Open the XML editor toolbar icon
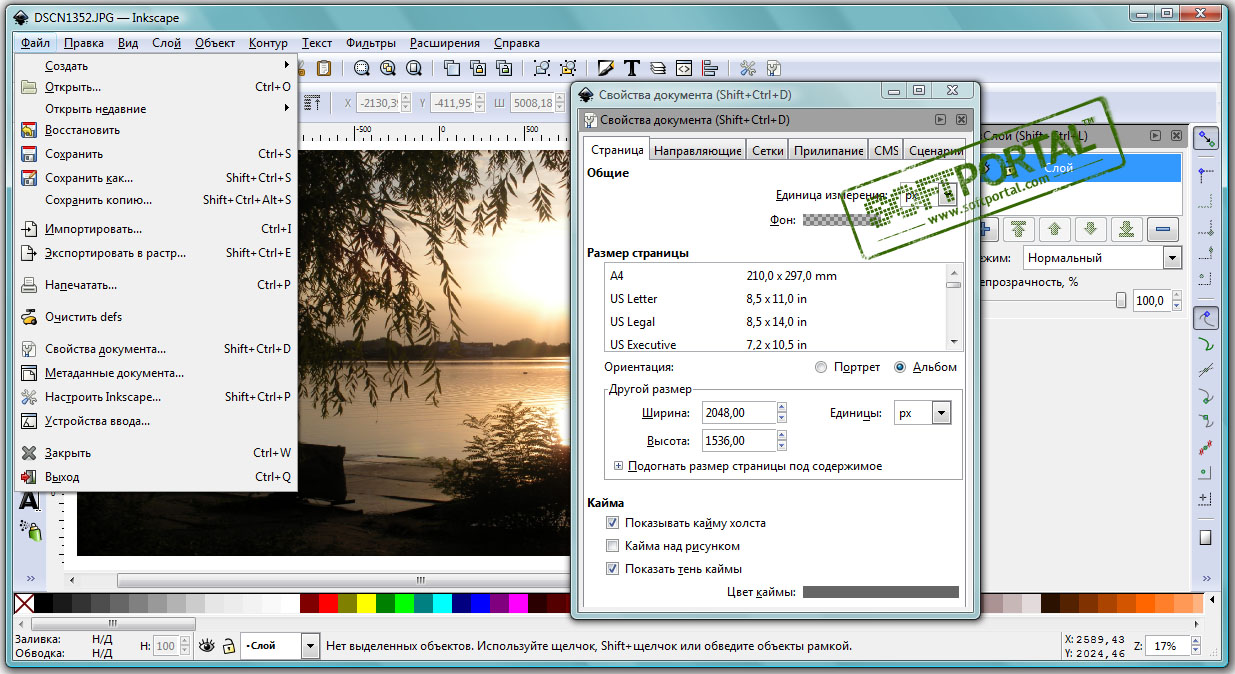The height and width of the screenshot is (674, 1235). 684,68
